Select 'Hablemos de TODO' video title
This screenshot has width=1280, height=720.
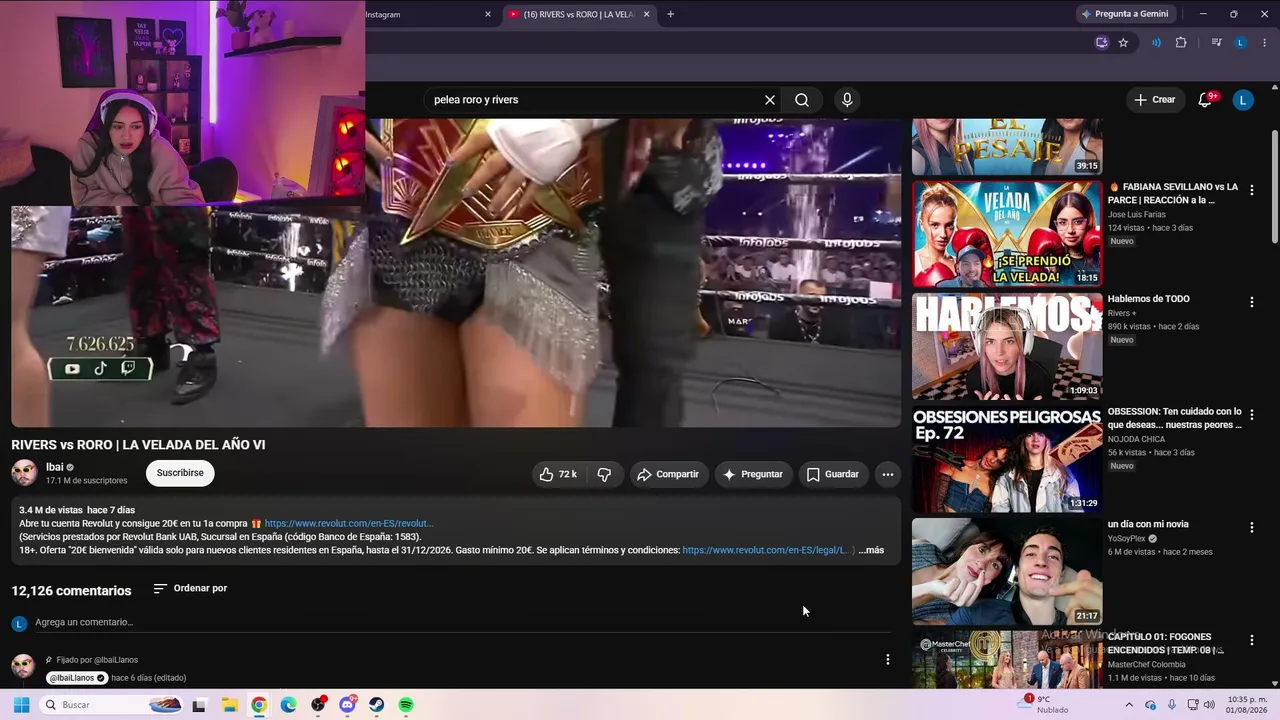(x=1148, y=299)
